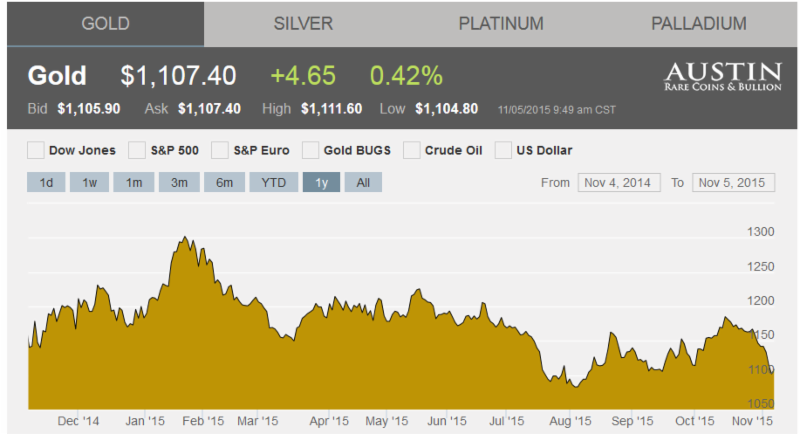Enable the Crude Oil comparison
Screen dimensions: 800x434
tap(412, 151)
